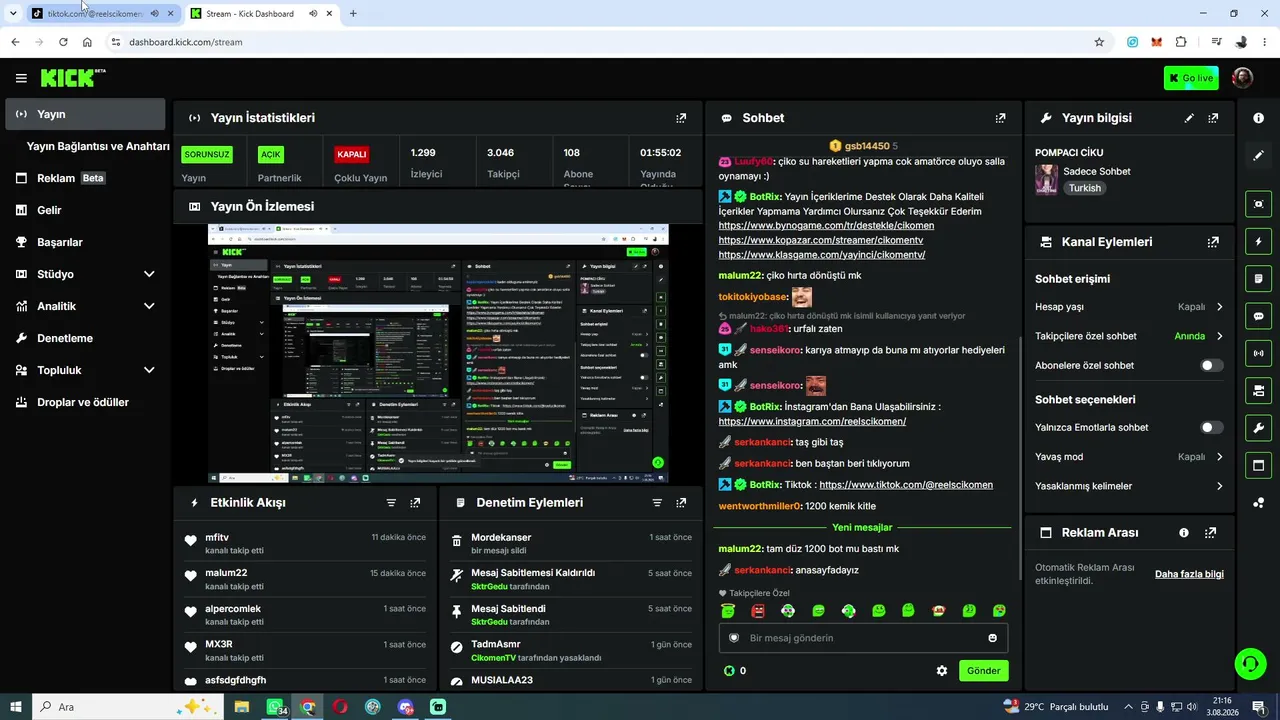Open the Chrome tab search dropdown arrow
The image size is (1280, 720).
point(13,13)
